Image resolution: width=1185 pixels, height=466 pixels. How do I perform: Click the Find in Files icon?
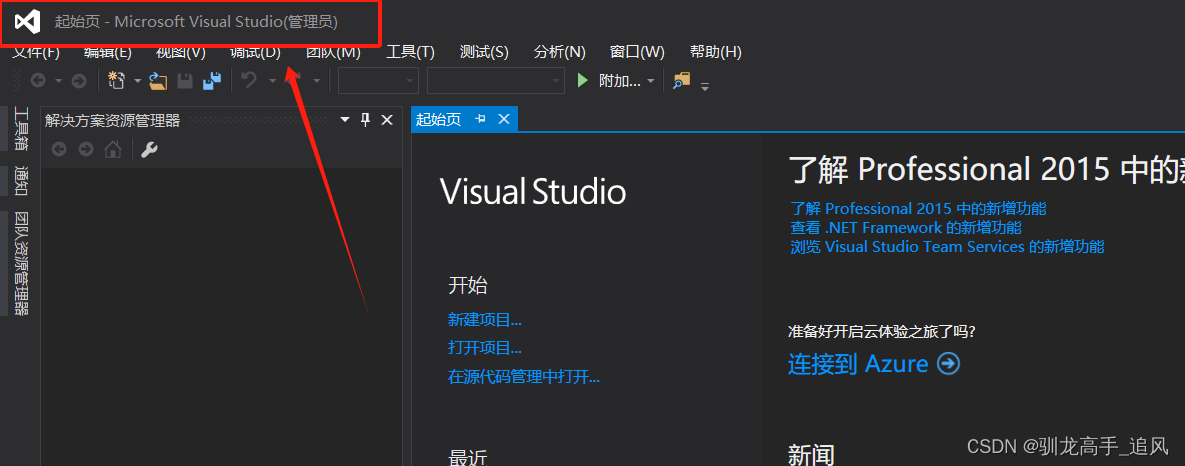pos(682,80)
